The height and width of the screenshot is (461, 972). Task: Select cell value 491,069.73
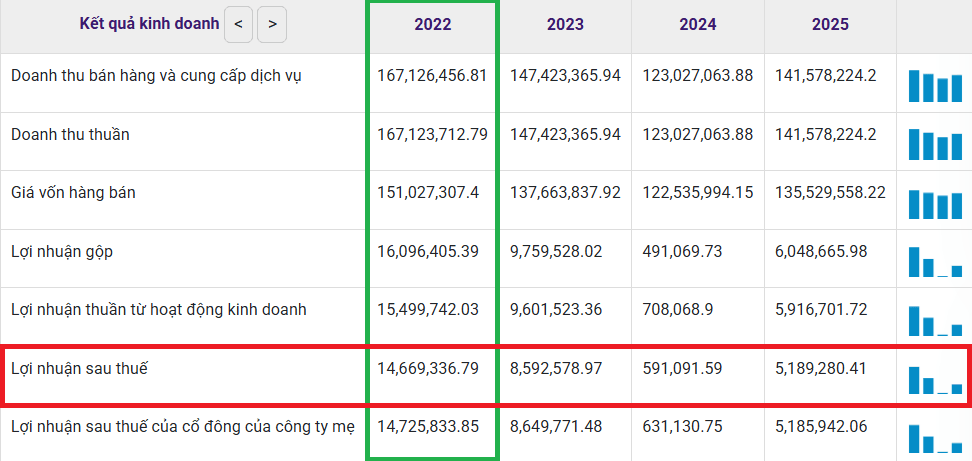point(682,252)
